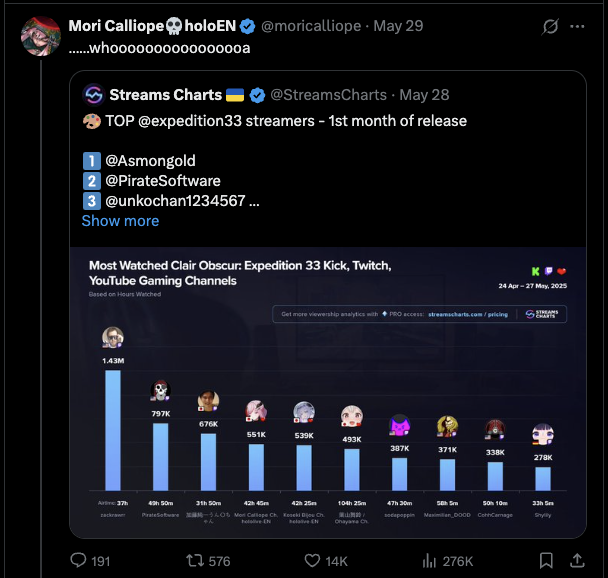Image resolution: width=608 pixels, height=578 pixels.
Task: Open the Most Watched chart image
Action: coord(328,392)
